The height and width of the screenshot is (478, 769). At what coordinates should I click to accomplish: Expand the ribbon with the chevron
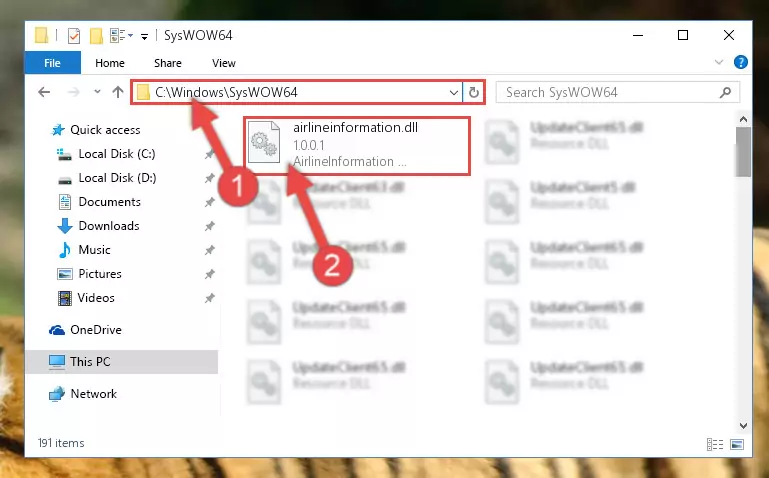tap(718, 62)
